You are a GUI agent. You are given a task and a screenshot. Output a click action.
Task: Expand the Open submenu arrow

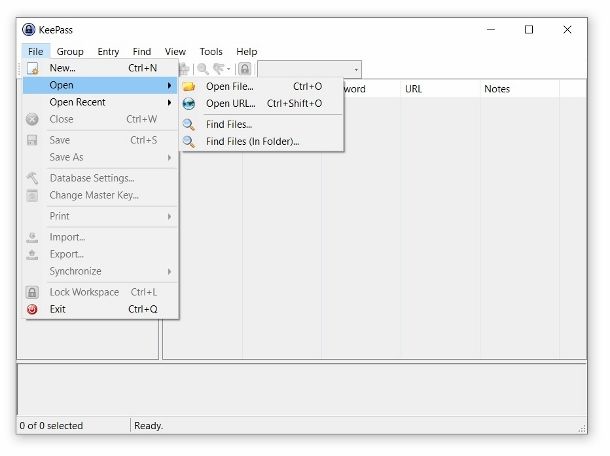click(x=169, y=85)
